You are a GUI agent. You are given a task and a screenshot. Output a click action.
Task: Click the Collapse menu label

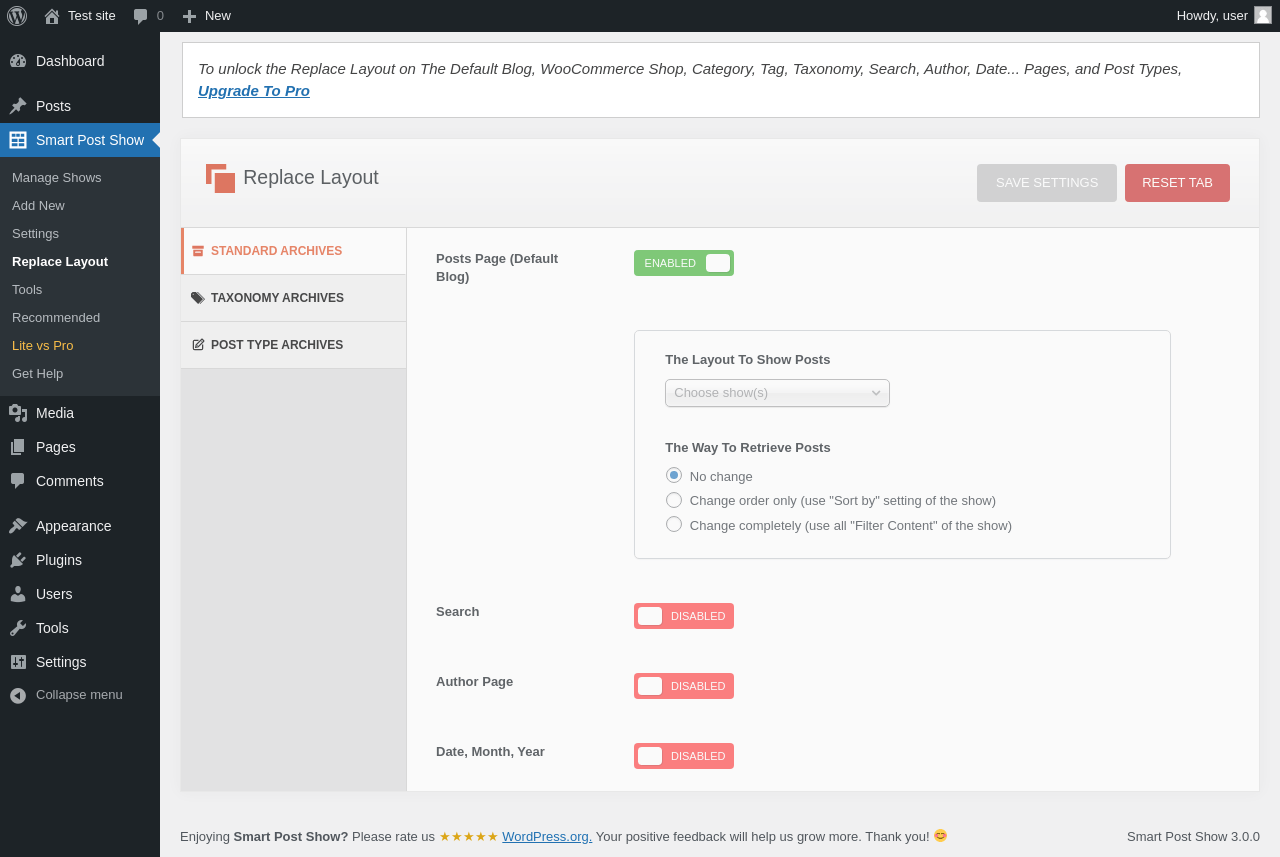tap(79, 695)
